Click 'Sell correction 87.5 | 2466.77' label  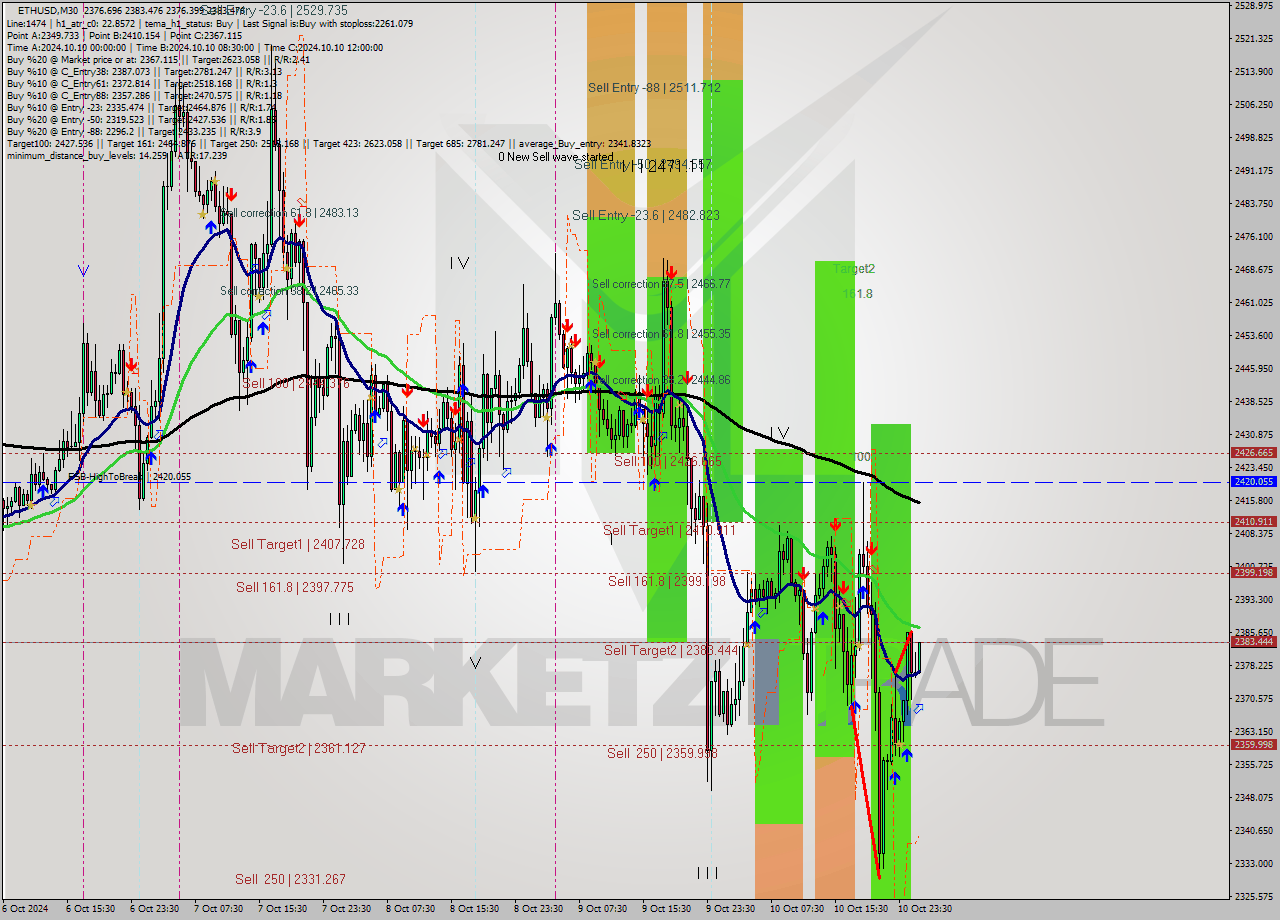click(661, 284)
